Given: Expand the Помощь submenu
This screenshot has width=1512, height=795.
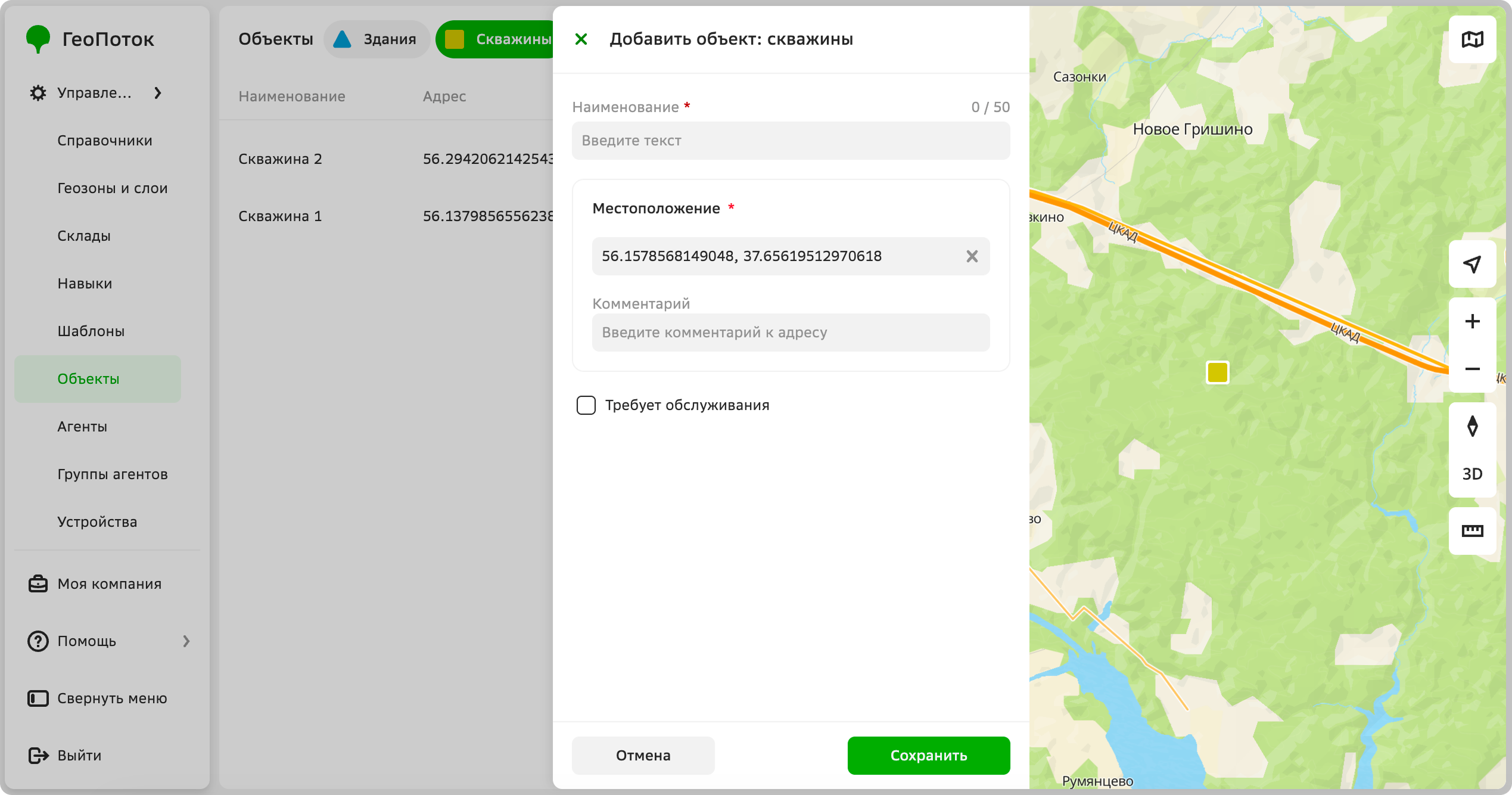Looking at the screenshot, I should pos(186,641).
